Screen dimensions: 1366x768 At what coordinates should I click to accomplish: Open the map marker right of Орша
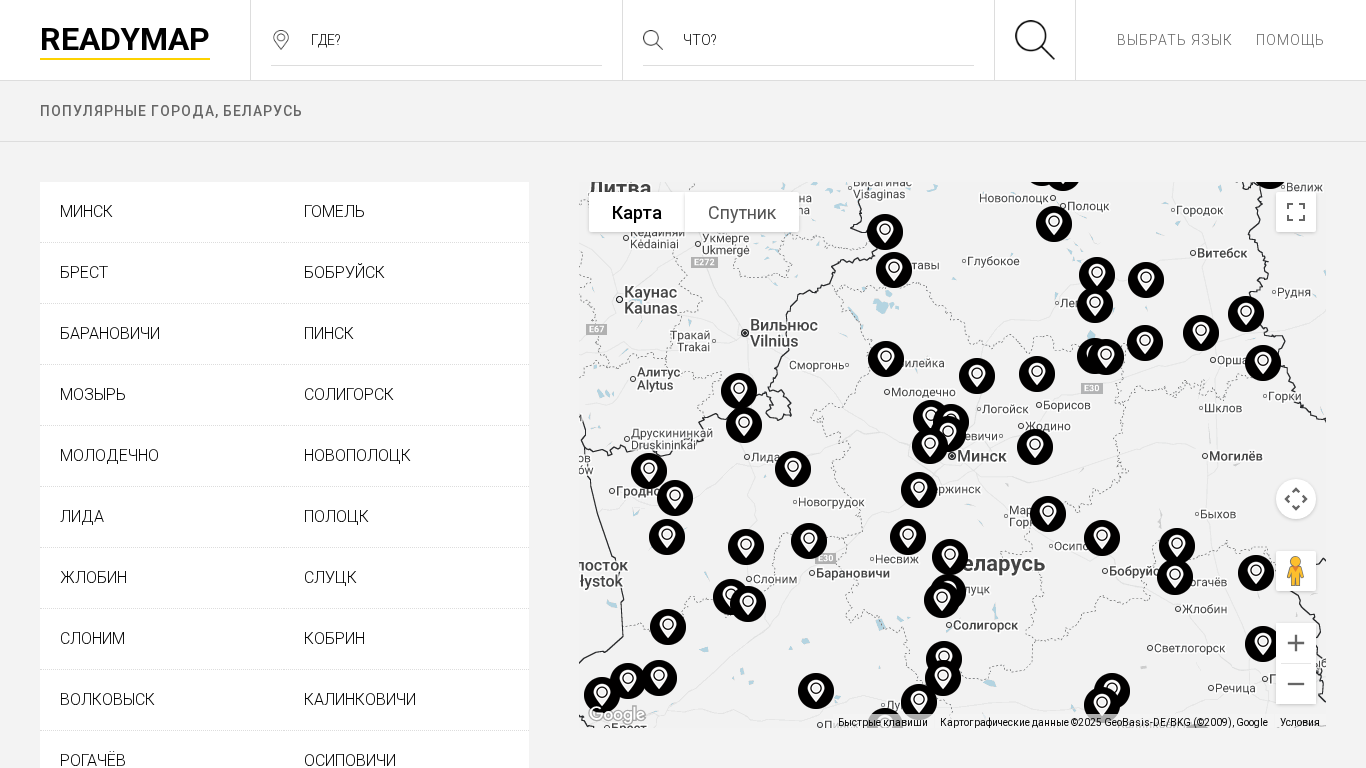[1263, 363]
